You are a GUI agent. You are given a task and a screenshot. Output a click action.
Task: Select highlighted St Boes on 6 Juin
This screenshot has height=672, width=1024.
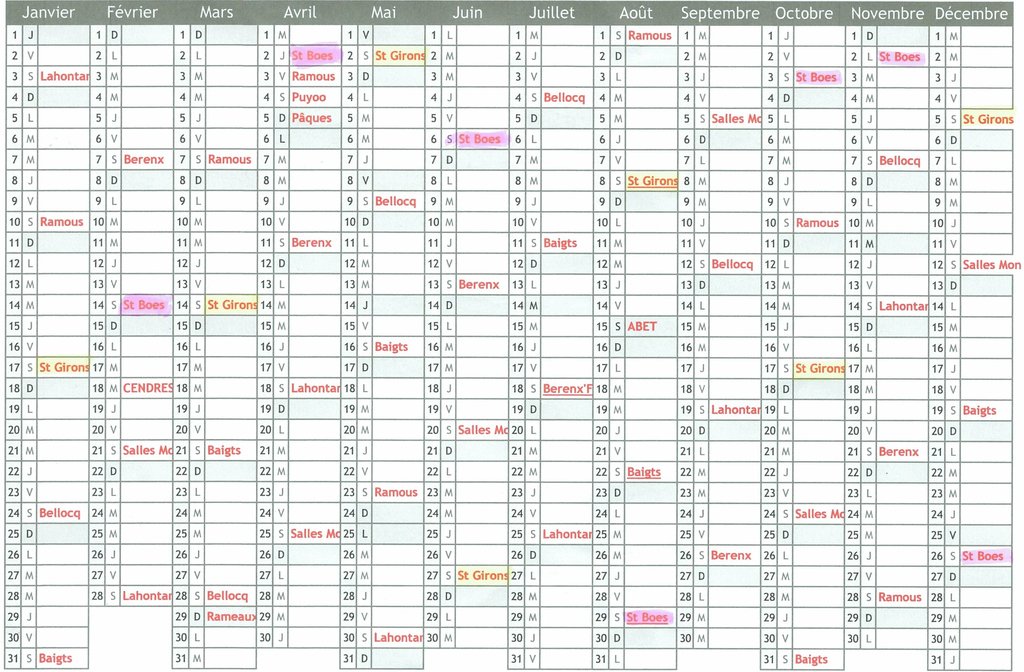(480, 139)
